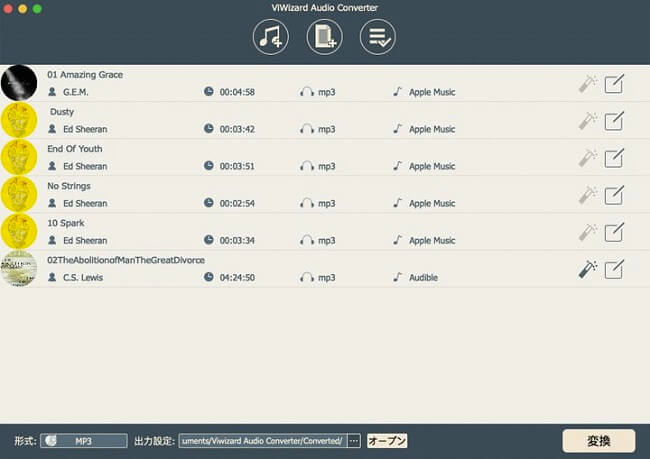Click the effects wand for 02TheAbolitionofMan audiobook
The image size is (650, 459).
coord(588,270)
